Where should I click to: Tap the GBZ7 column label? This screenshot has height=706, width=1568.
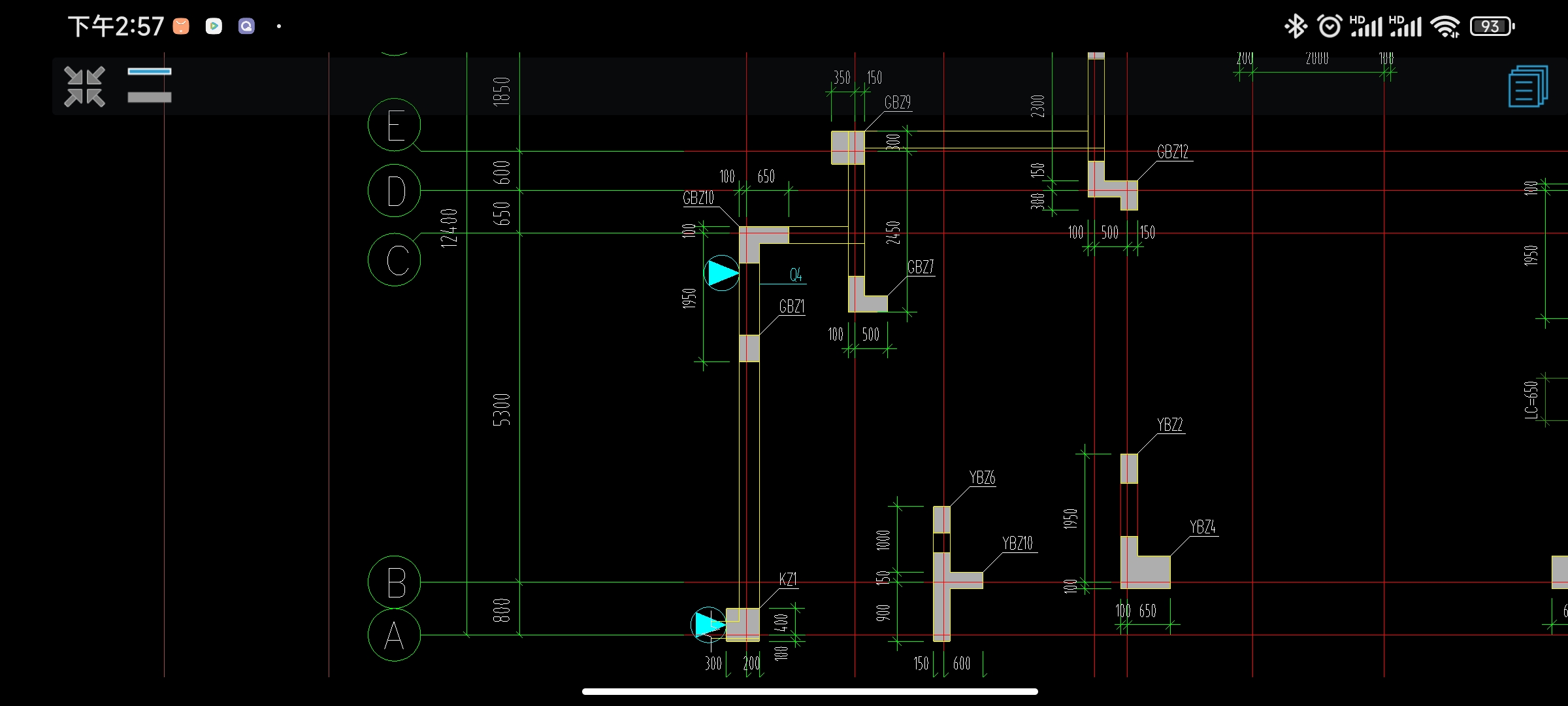tap(921, 267)
